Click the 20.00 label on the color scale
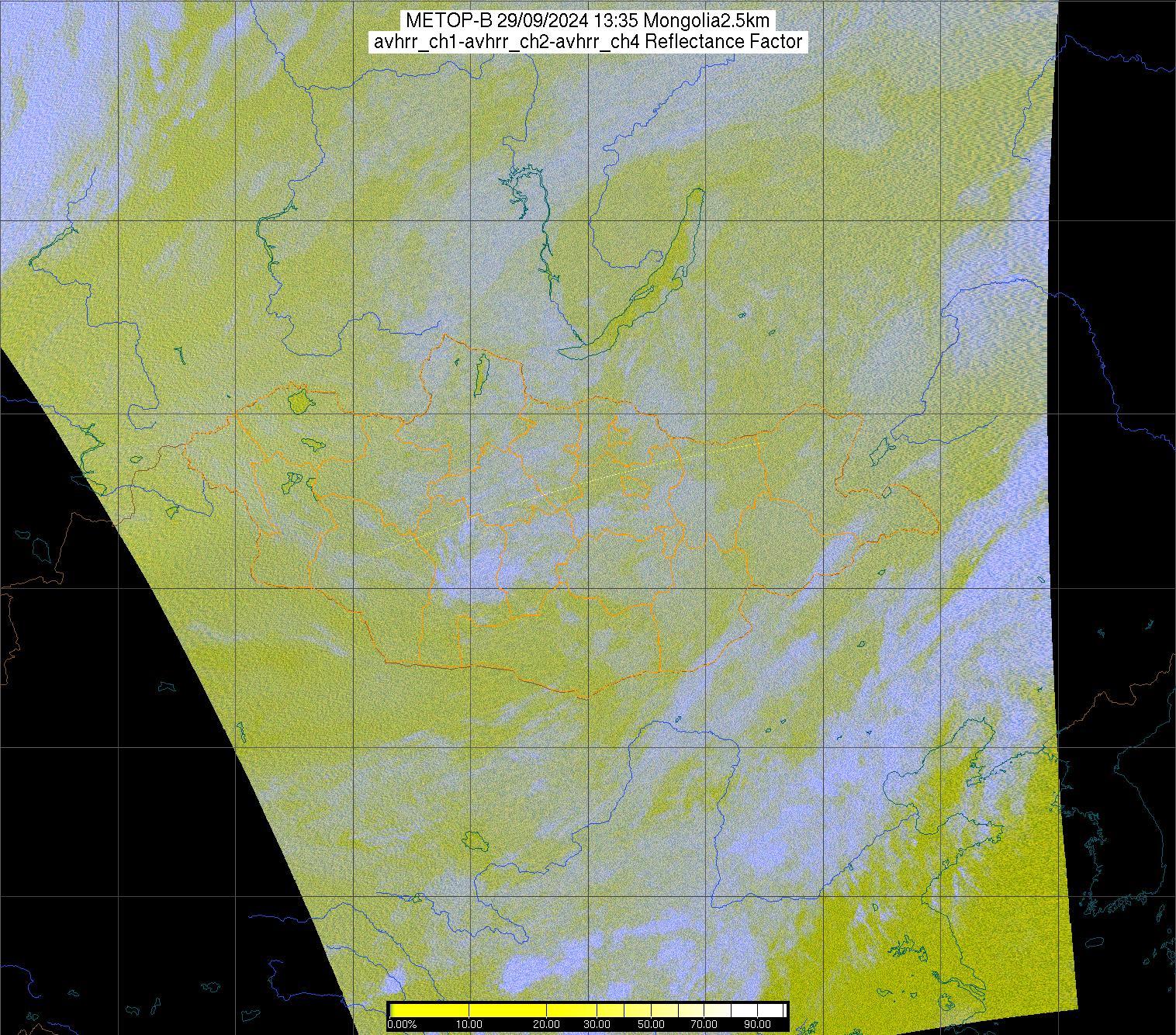The image size is (1176, 1035). tap(548, 1025)
